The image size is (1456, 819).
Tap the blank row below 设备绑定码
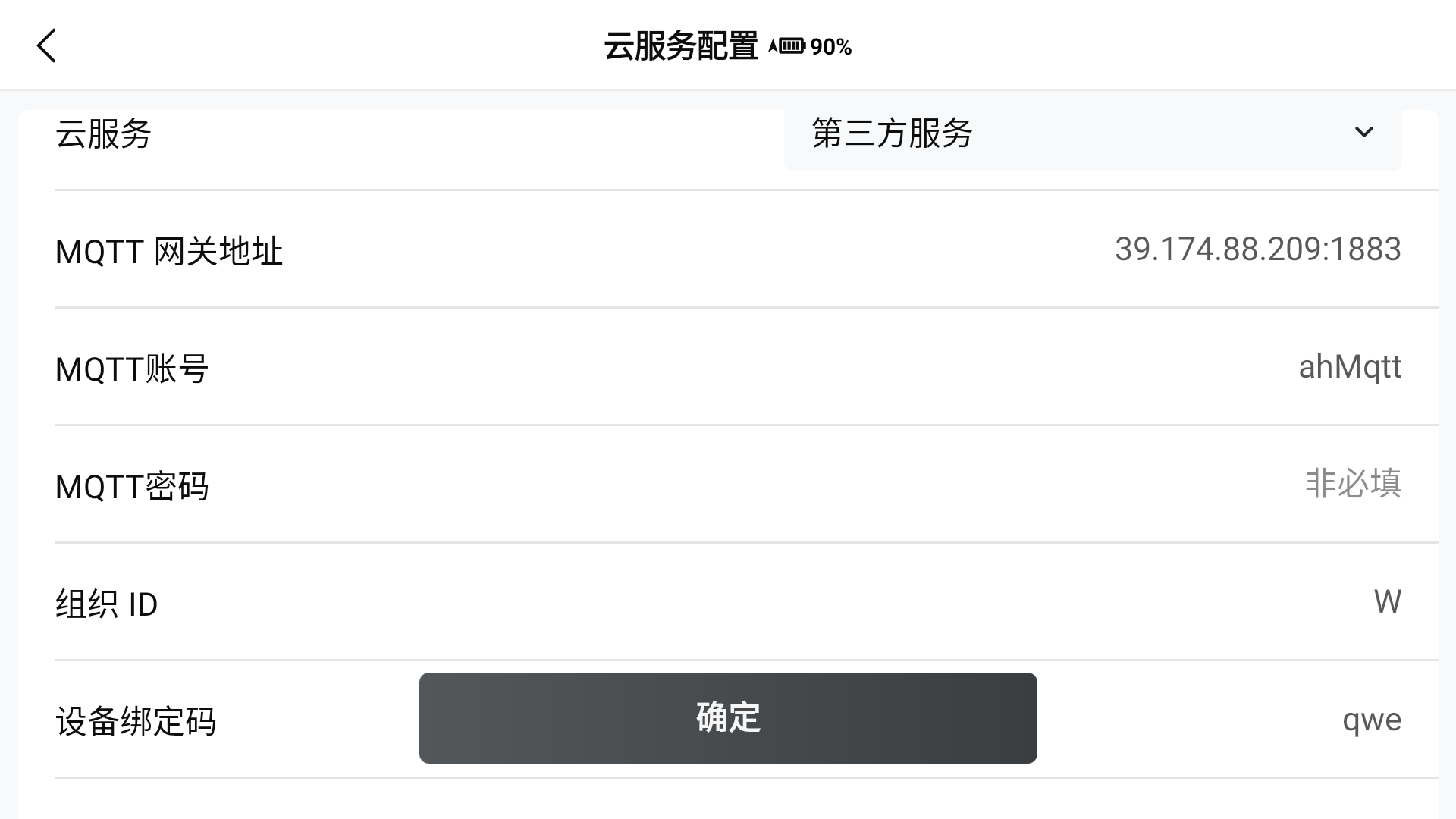coord(728,799)
